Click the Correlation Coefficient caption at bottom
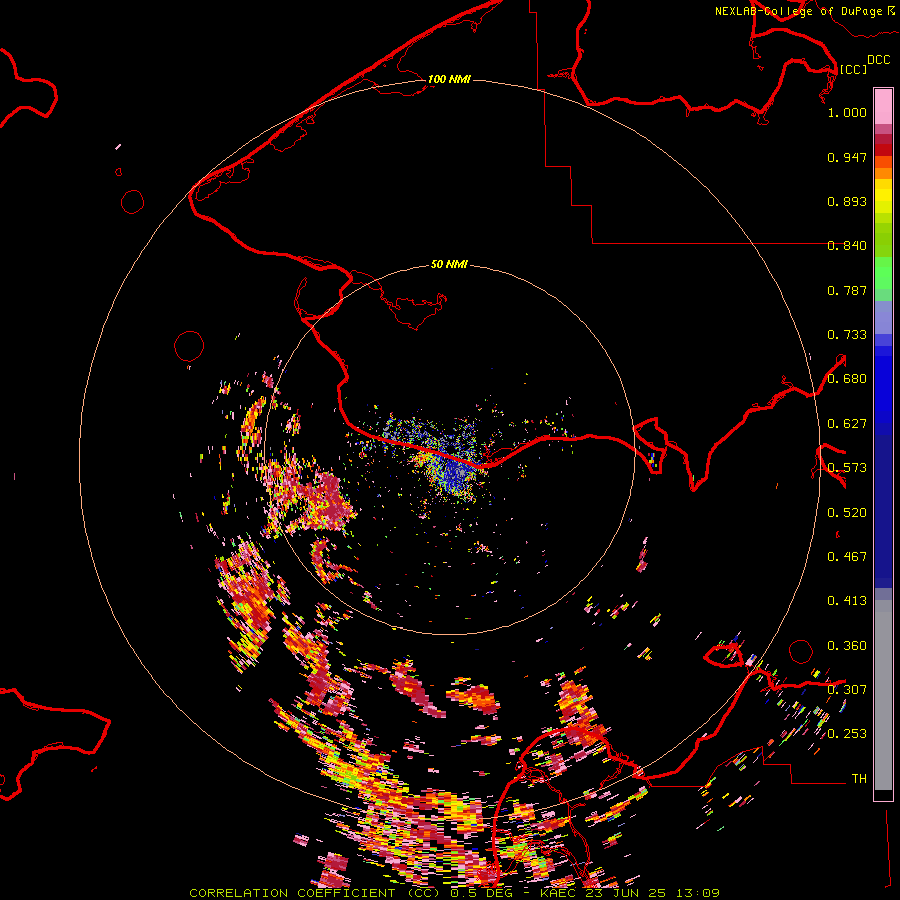The height and width of the screenshot is (900, 900). tap(455, 893)
